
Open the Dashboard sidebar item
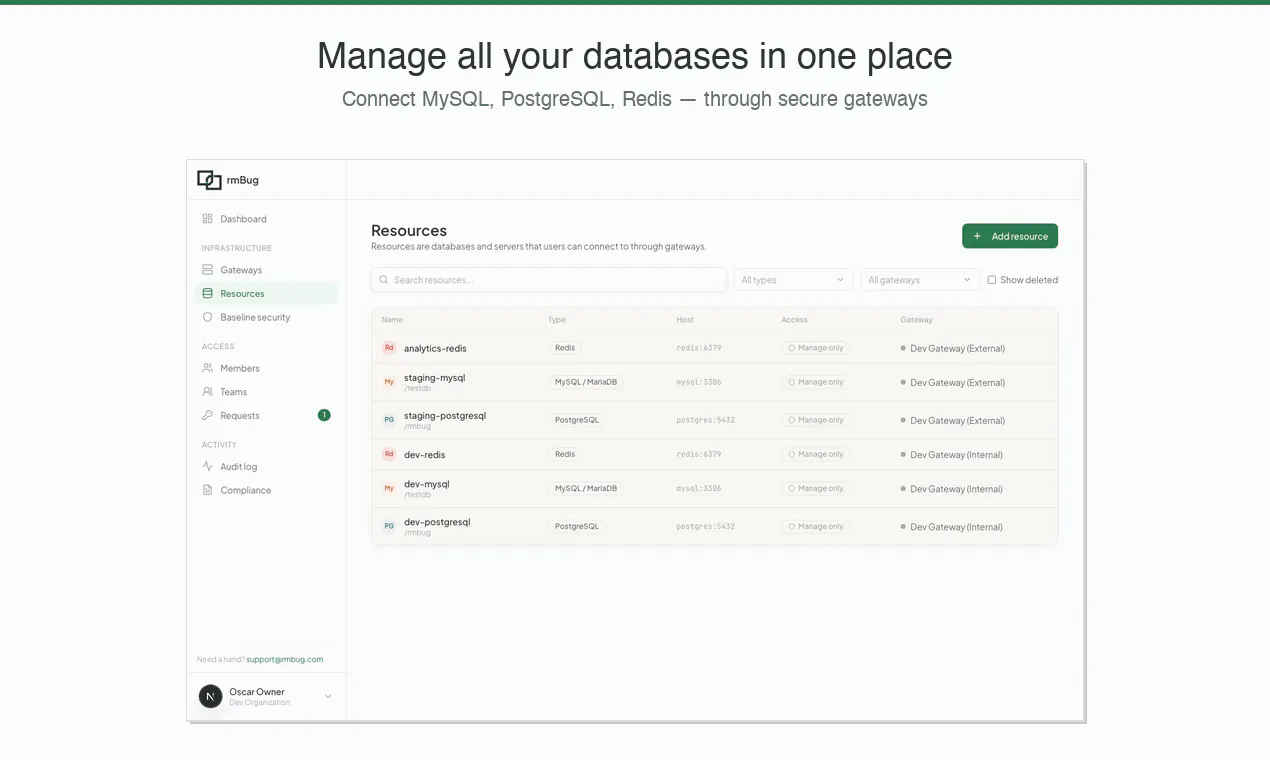coord(266,219)
